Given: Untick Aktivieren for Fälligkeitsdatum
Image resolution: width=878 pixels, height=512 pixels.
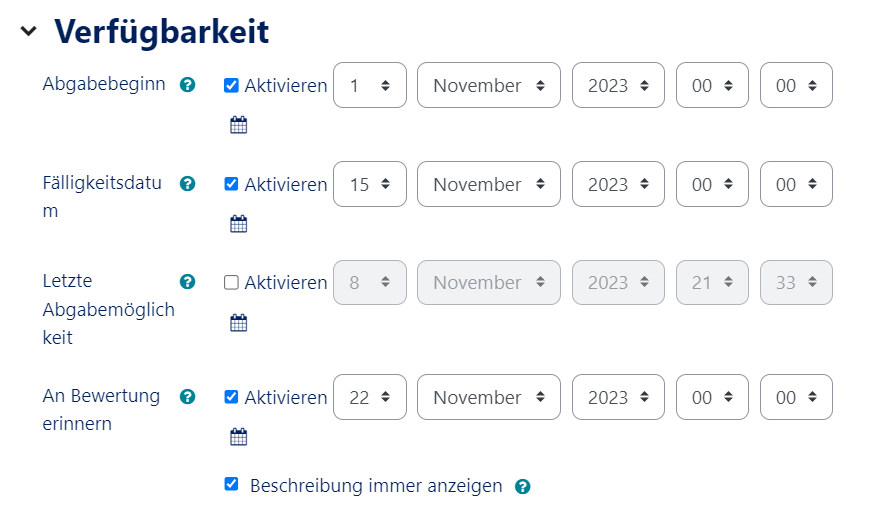Looking at the screenshot, I should [231, 184].
